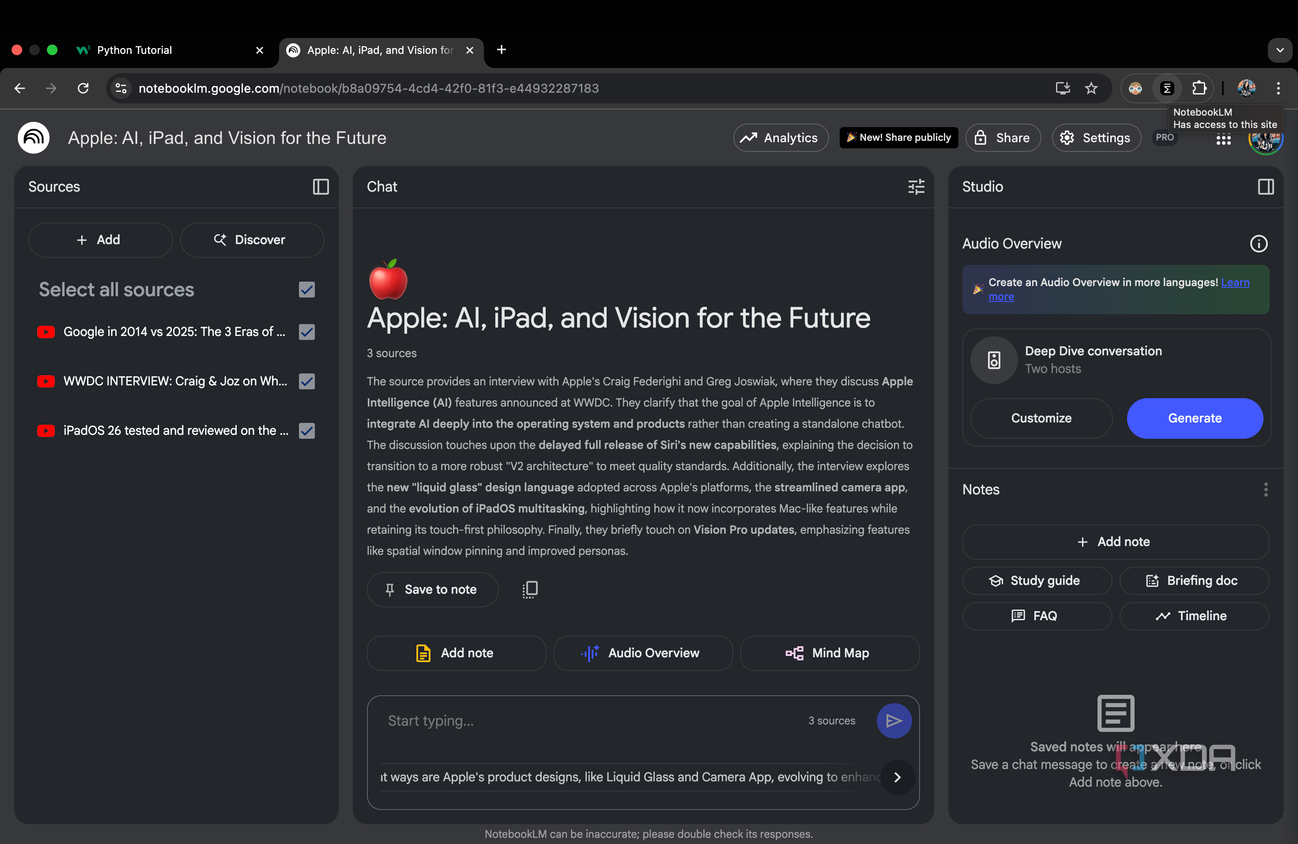Uncheck the iPadOS 26 source checkbox
This screenshot has width=1298, height=844.
(307, 431)
